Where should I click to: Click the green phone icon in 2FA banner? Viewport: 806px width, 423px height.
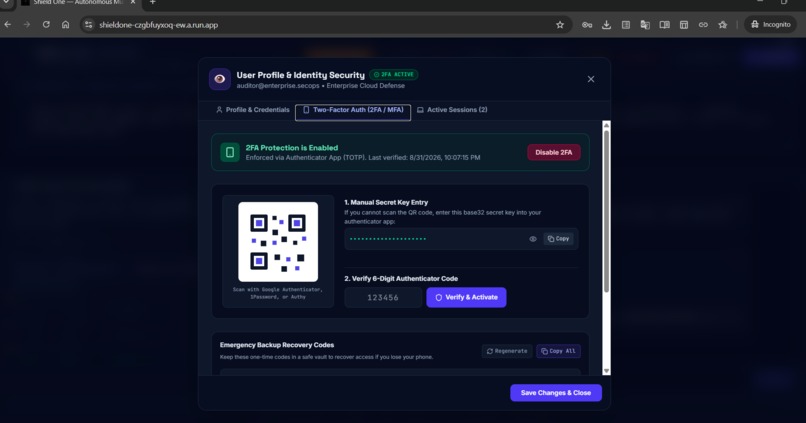pos(230,152)
